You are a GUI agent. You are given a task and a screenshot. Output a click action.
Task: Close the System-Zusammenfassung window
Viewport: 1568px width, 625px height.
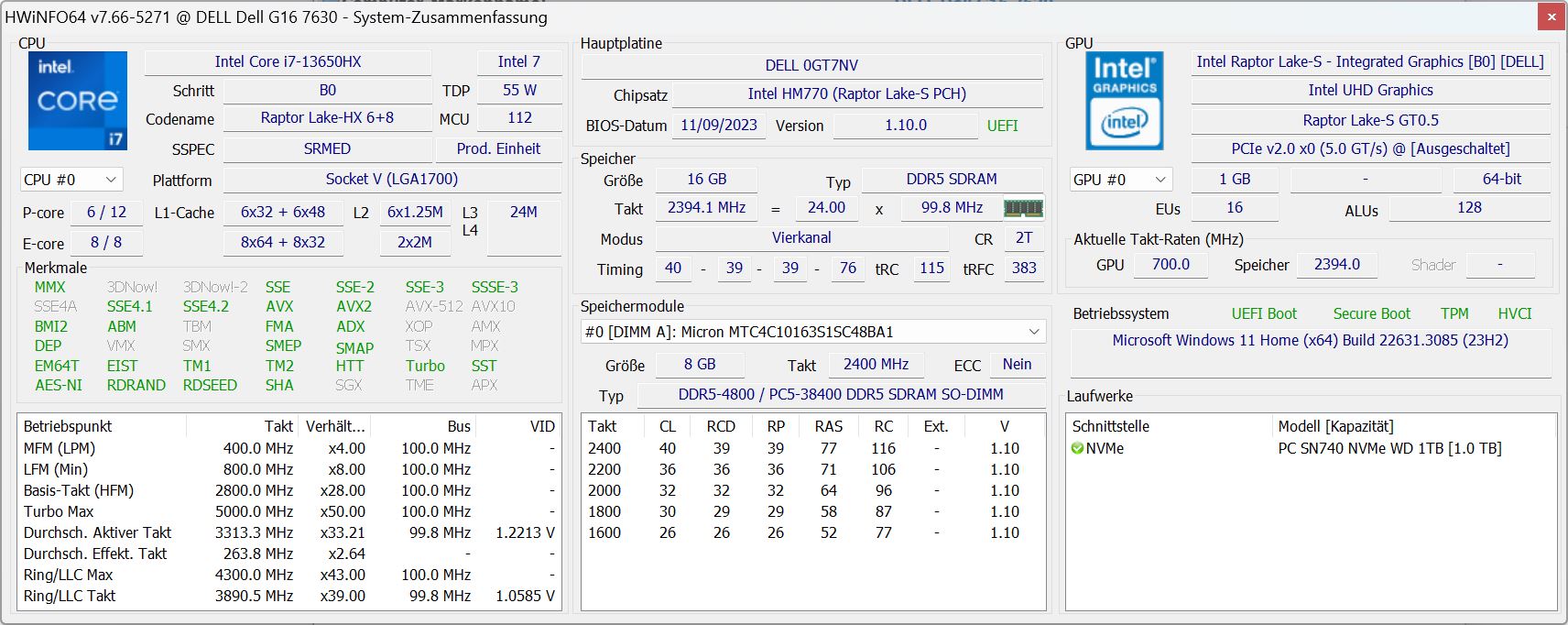[1552, 16]
